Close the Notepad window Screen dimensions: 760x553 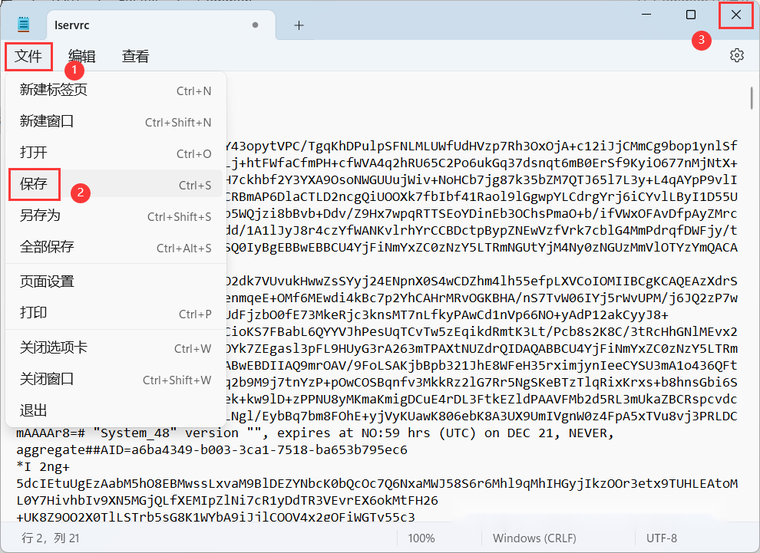(736, 15)
